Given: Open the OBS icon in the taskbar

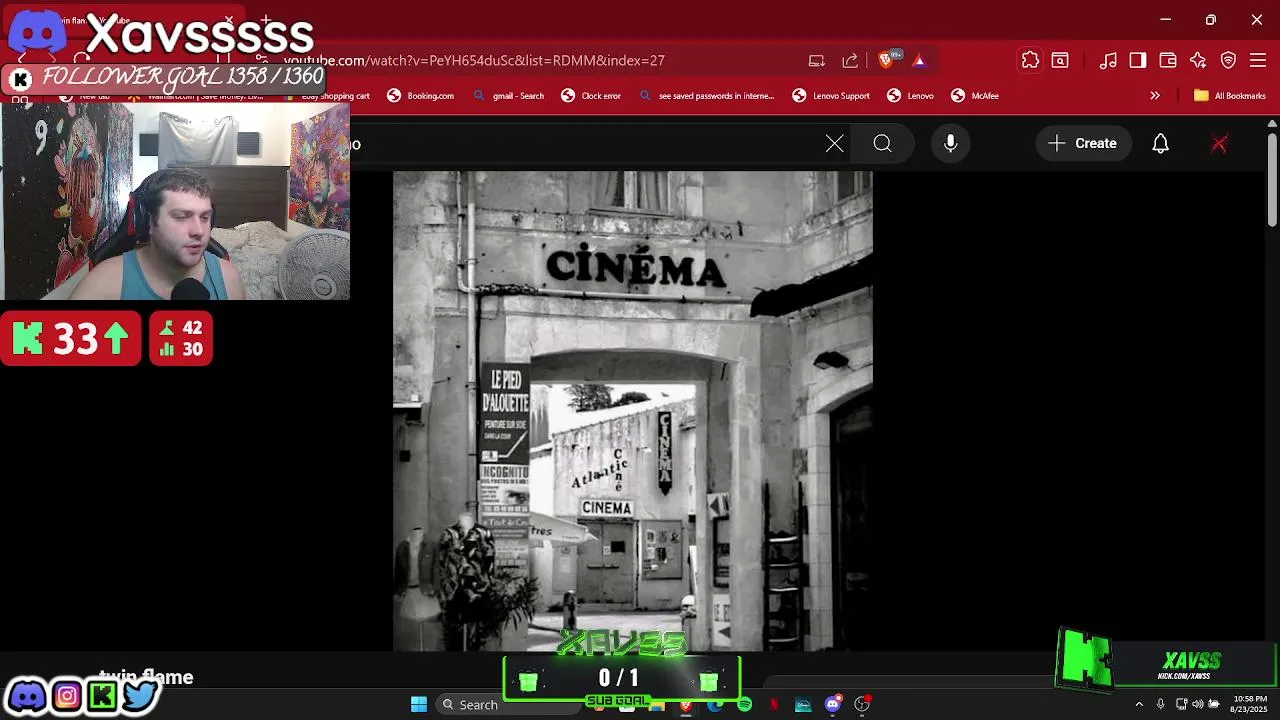Looking at the screenshot, I should (862, 705).
